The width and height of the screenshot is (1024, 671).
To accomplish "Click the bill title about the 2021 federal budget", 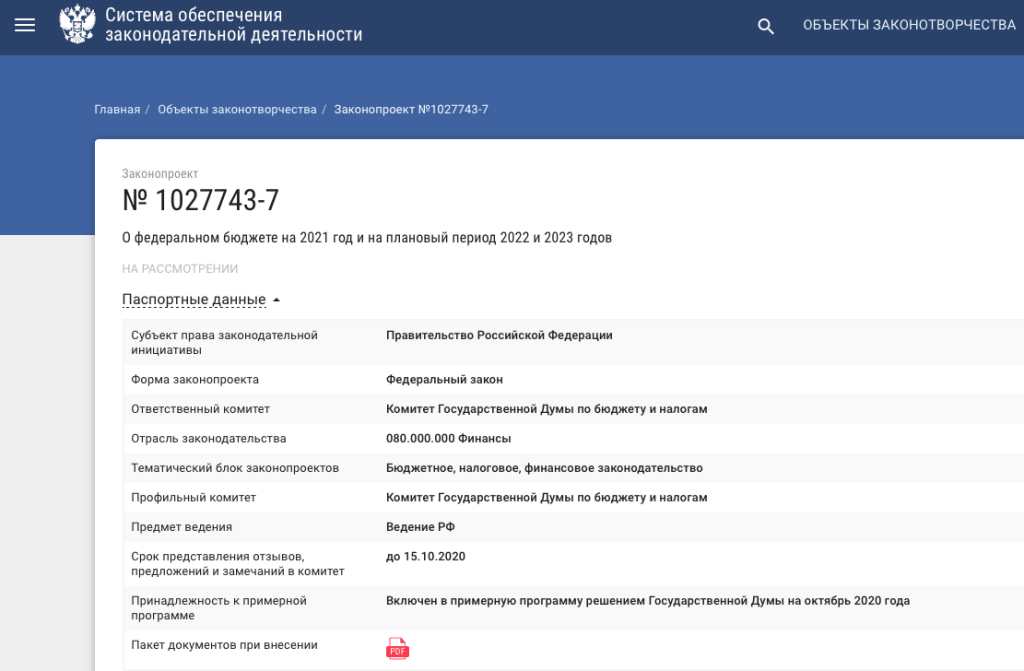I will [366, 238].
